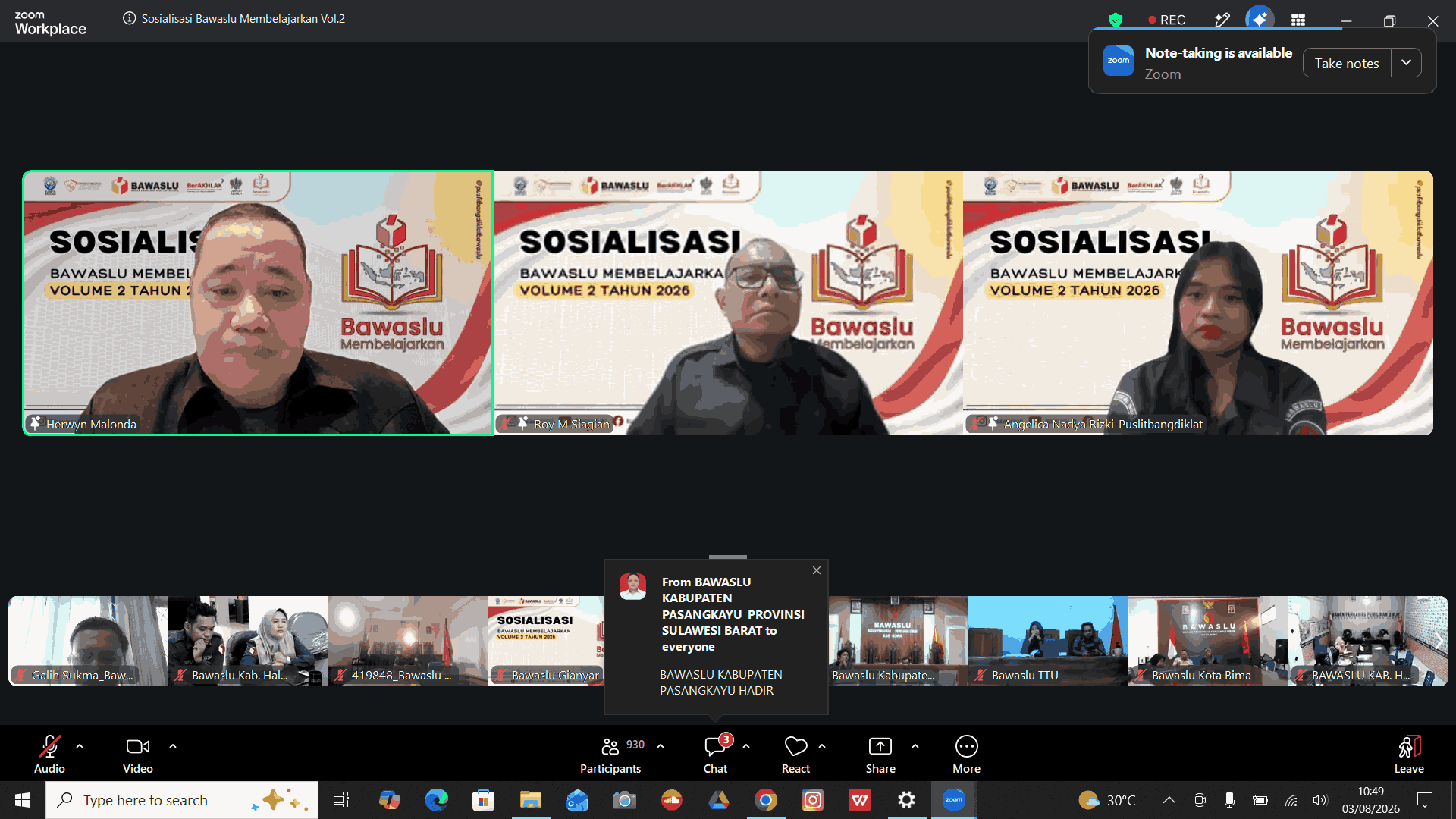Open the Wi-Fi network tray icon
The image size is (1456, 819).
click(x=1291, y=800)
